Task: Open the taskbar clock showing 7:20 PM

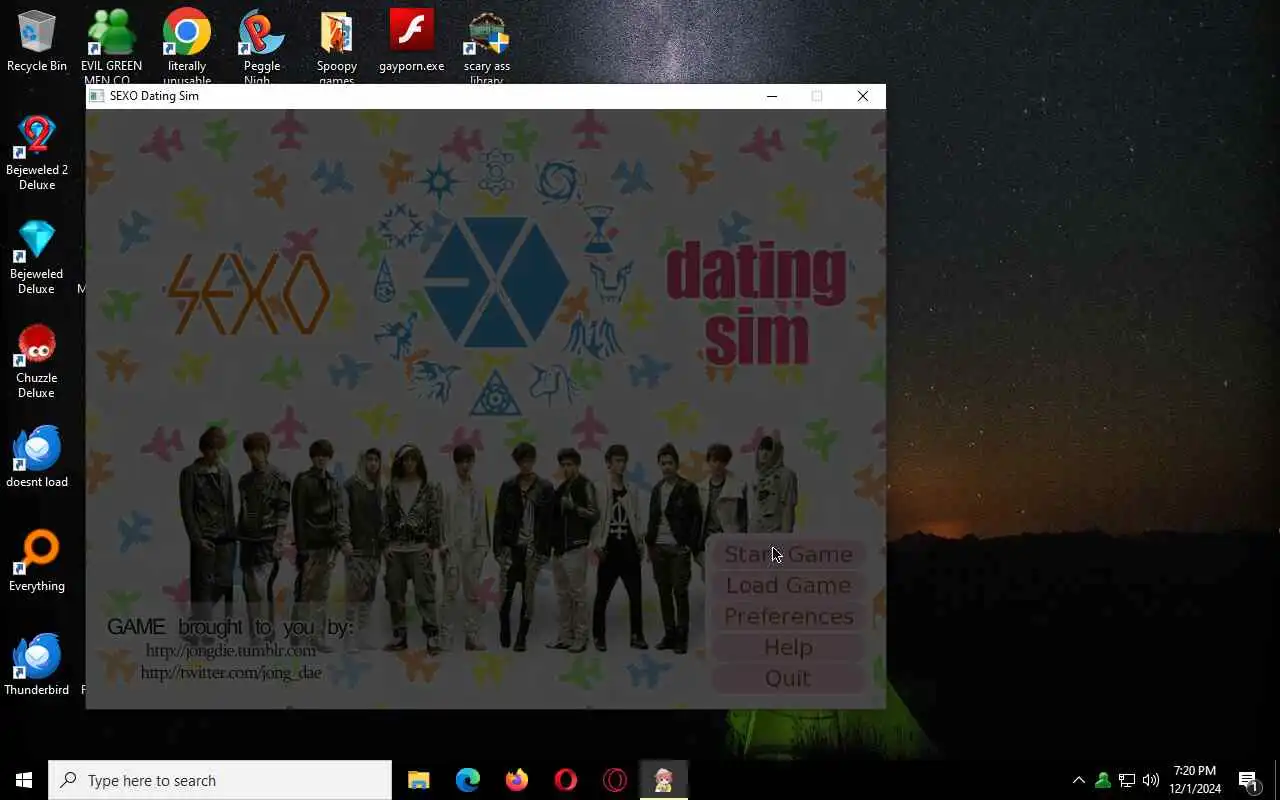Action: (1195, 780)
